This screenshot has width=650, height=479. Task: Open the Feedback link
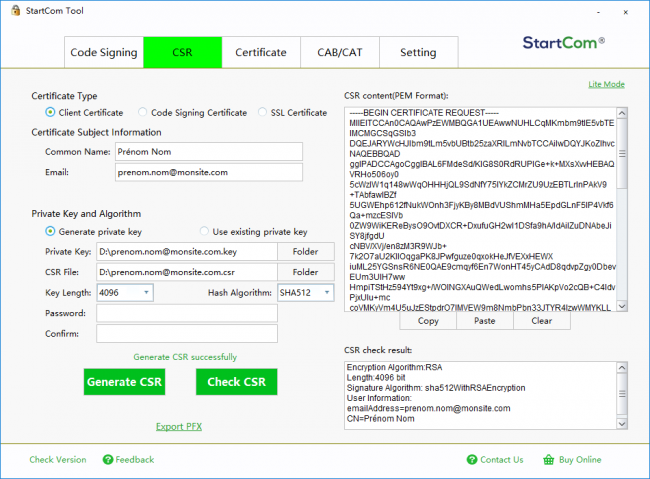pyautogui.click(x=135, y=460)
